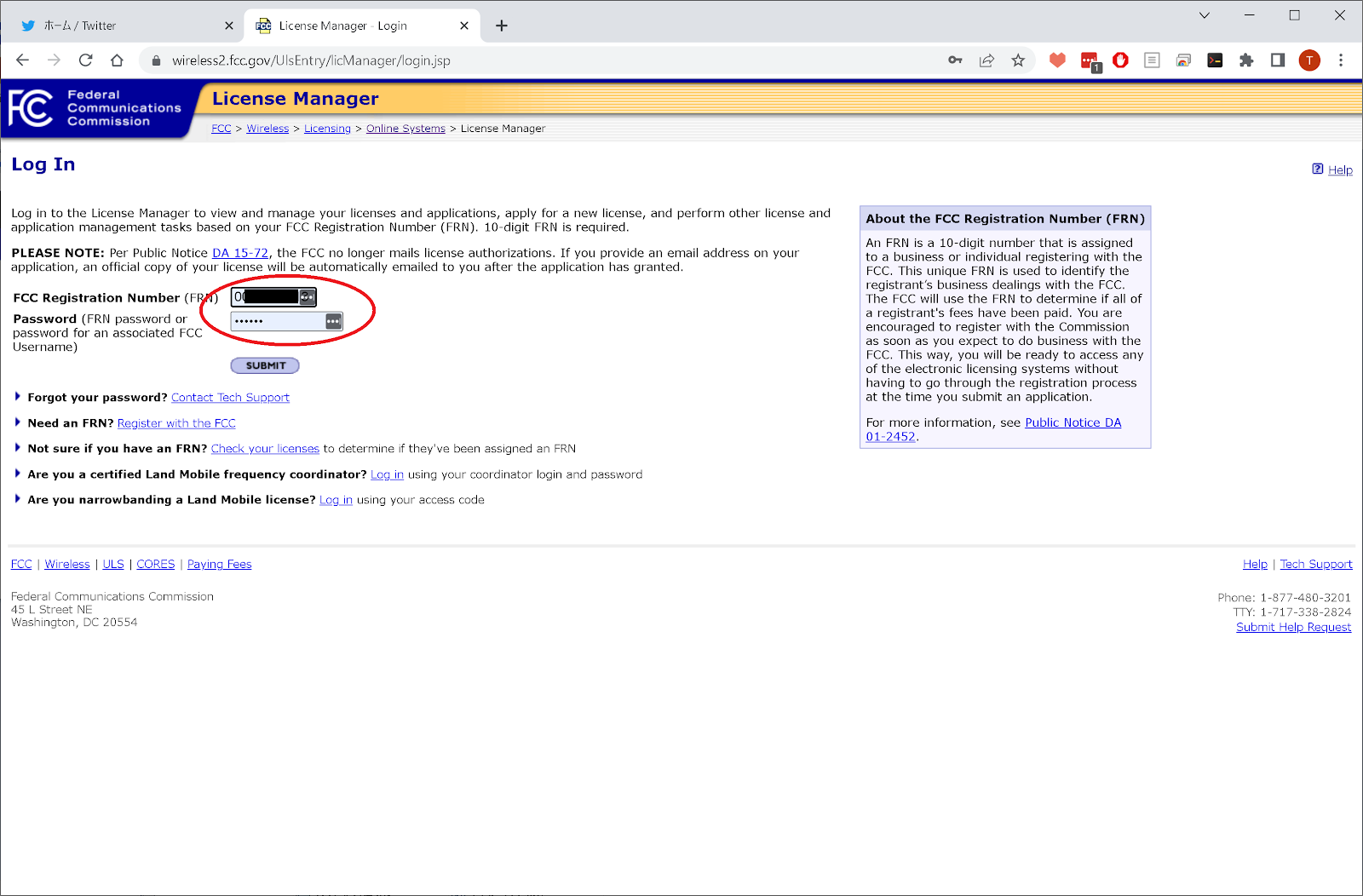This screenshot has height=896, width=1363.
Task: Open the Wireless breadcrumb link
Action: click(x=267, y=129)
